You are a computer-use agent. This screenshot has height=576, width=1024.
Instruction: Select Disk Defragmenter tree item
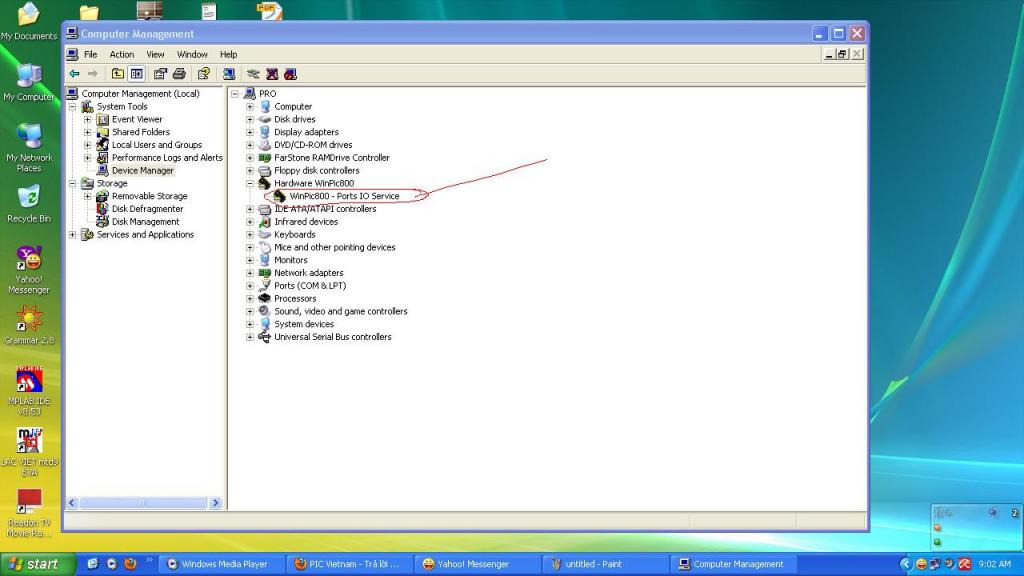(147, 209)
